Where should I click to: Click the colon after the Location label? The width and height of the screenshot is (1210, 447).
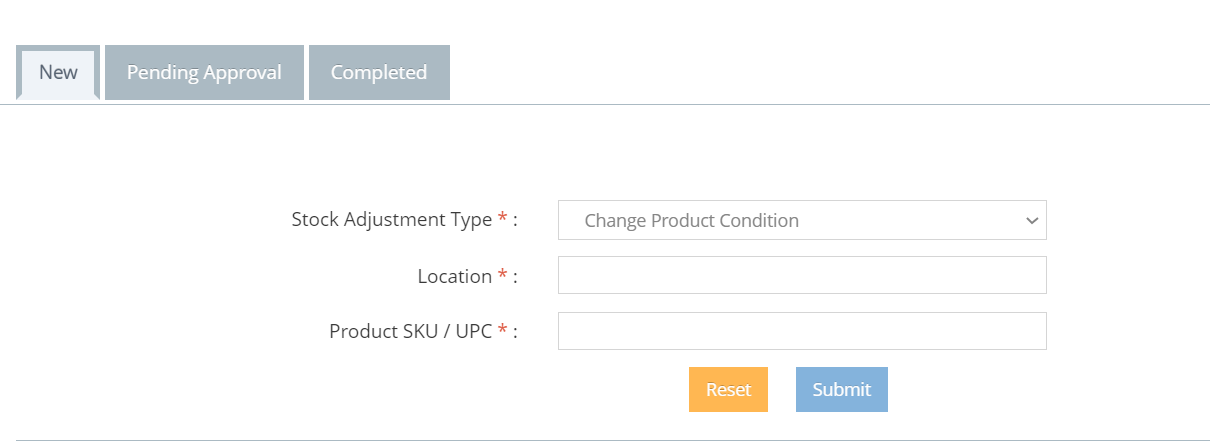(x=515, y=277)
